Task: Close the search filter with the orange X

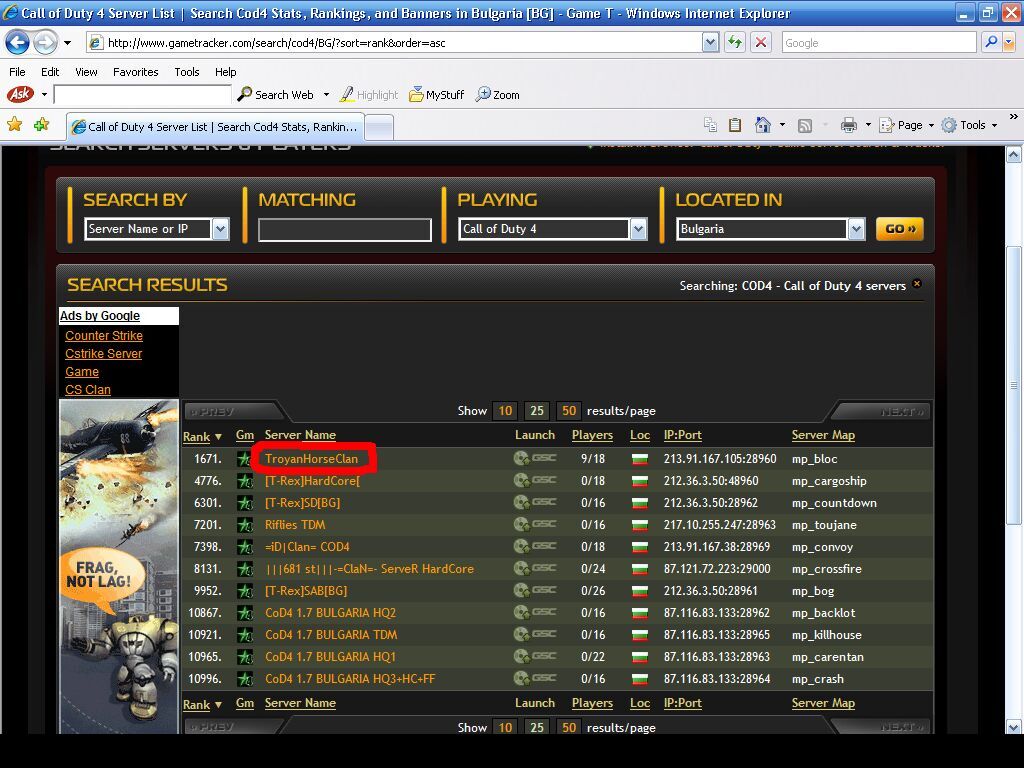Action: tap(917, 284)
